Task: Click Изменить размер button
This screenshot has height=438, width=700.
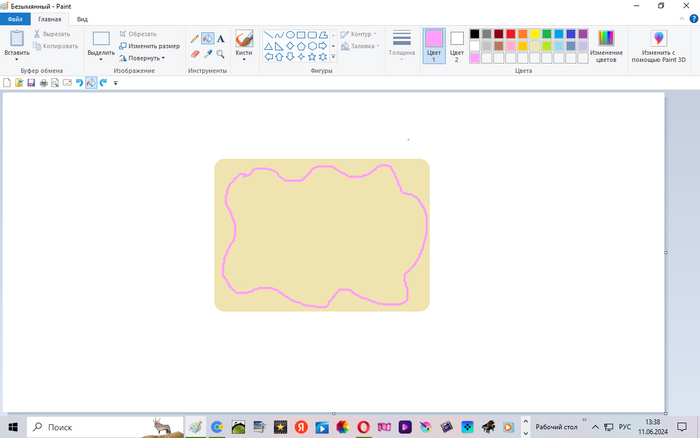Action: click(x=150, y=46)
